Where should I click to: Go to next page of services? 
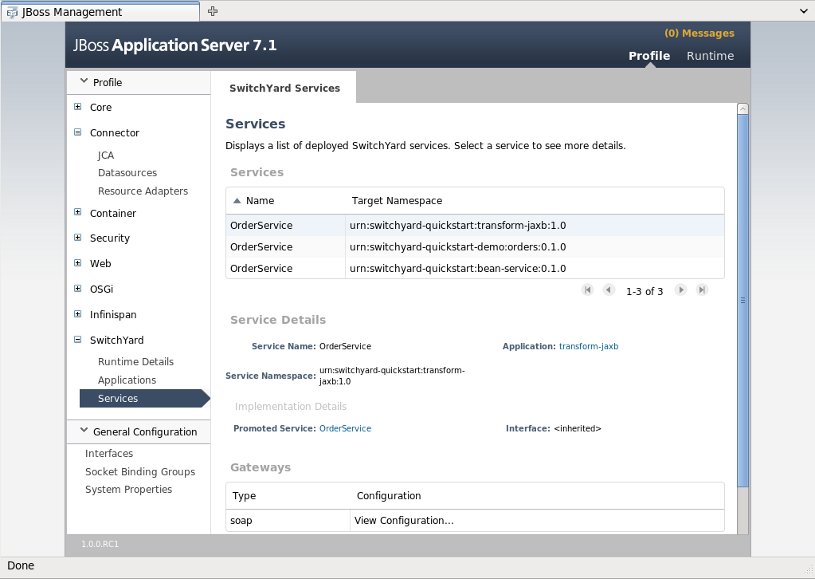point(680,290)
